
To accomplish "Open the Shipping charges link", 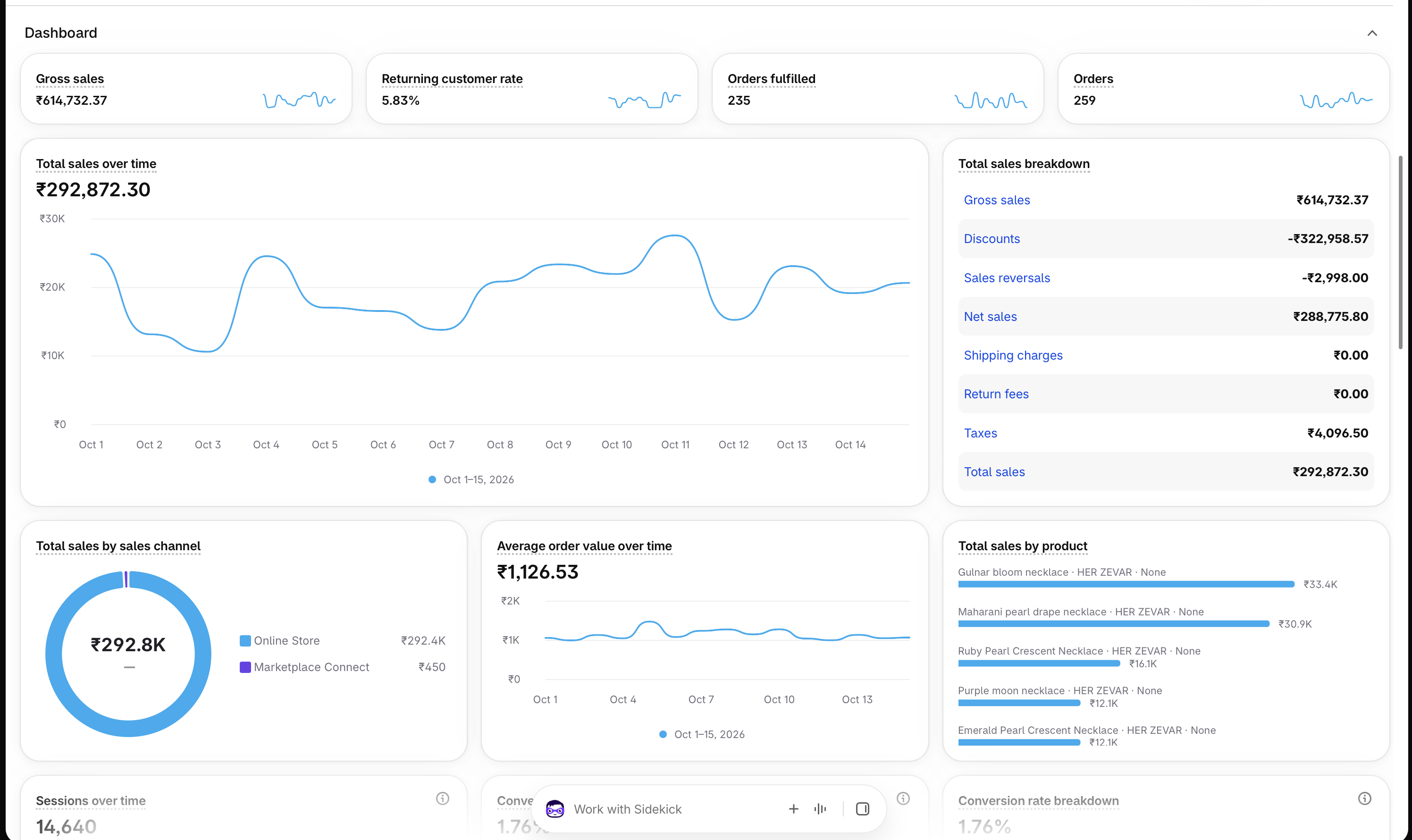I will point(1013,355).
